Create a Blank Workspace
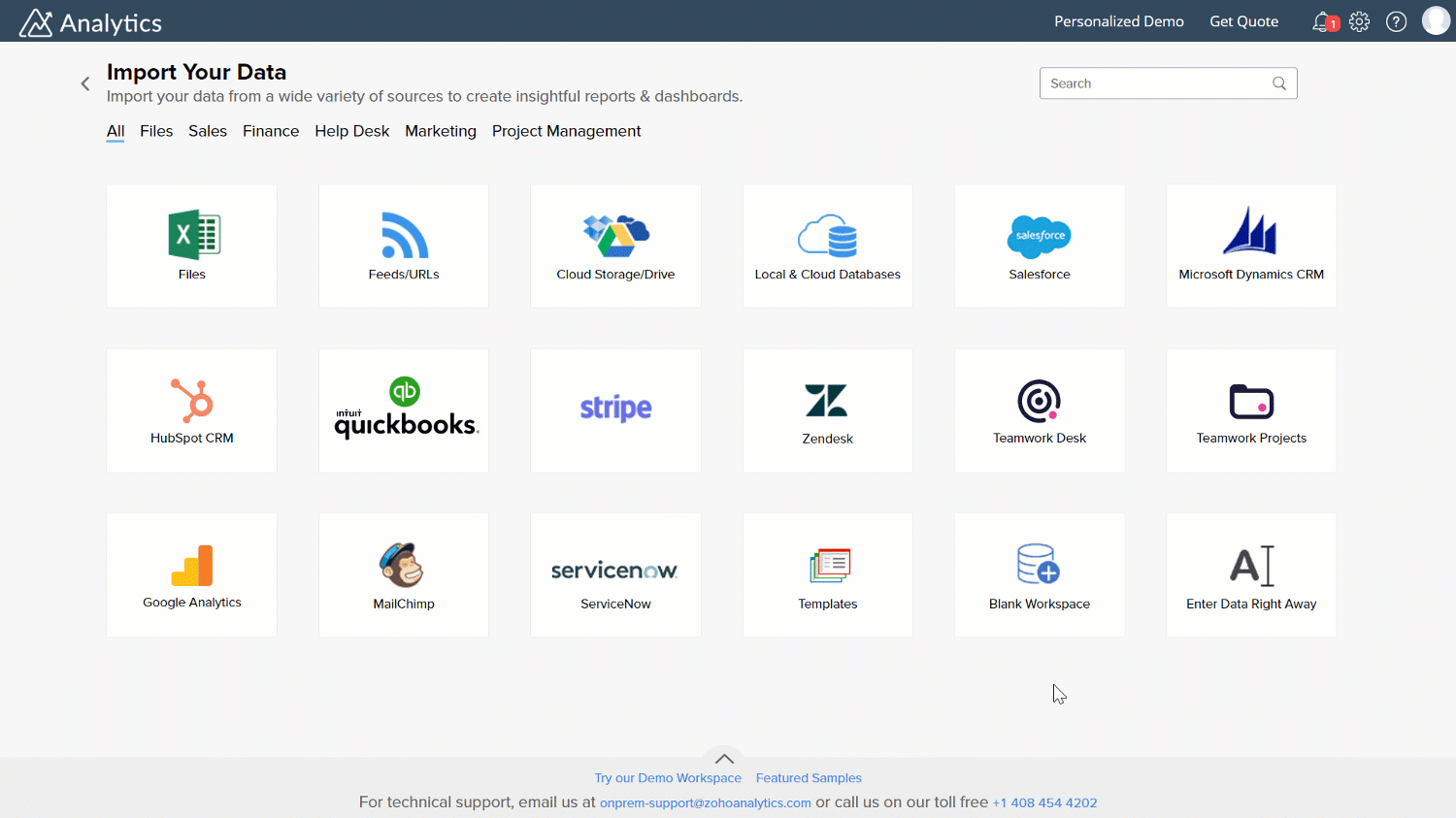The image size is (1456, 818). 1040,574
